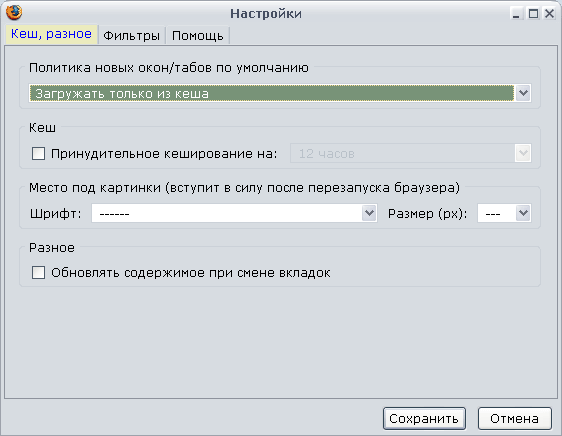Click the Разное group label
This screenshot has width=562, height=436.
(x=52, y=248)
